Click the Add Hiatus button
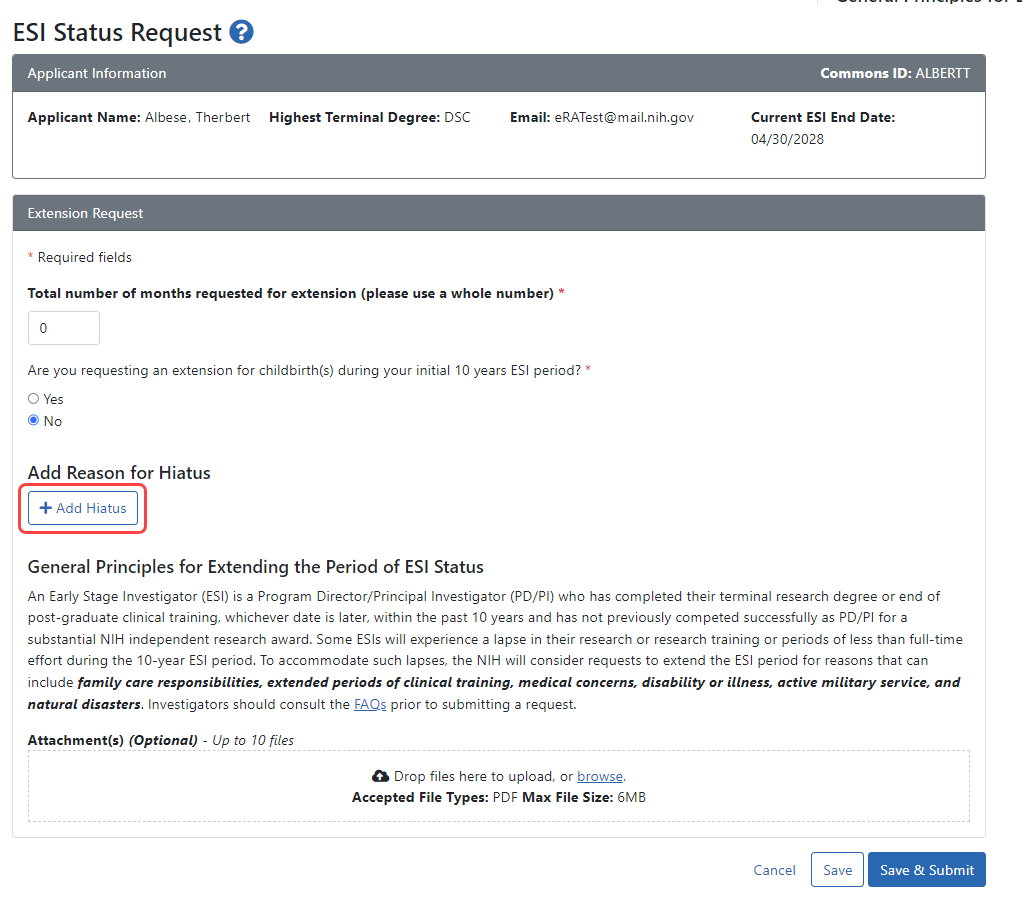This screenshot has height=899, width=1022. (x=82, y=508)
